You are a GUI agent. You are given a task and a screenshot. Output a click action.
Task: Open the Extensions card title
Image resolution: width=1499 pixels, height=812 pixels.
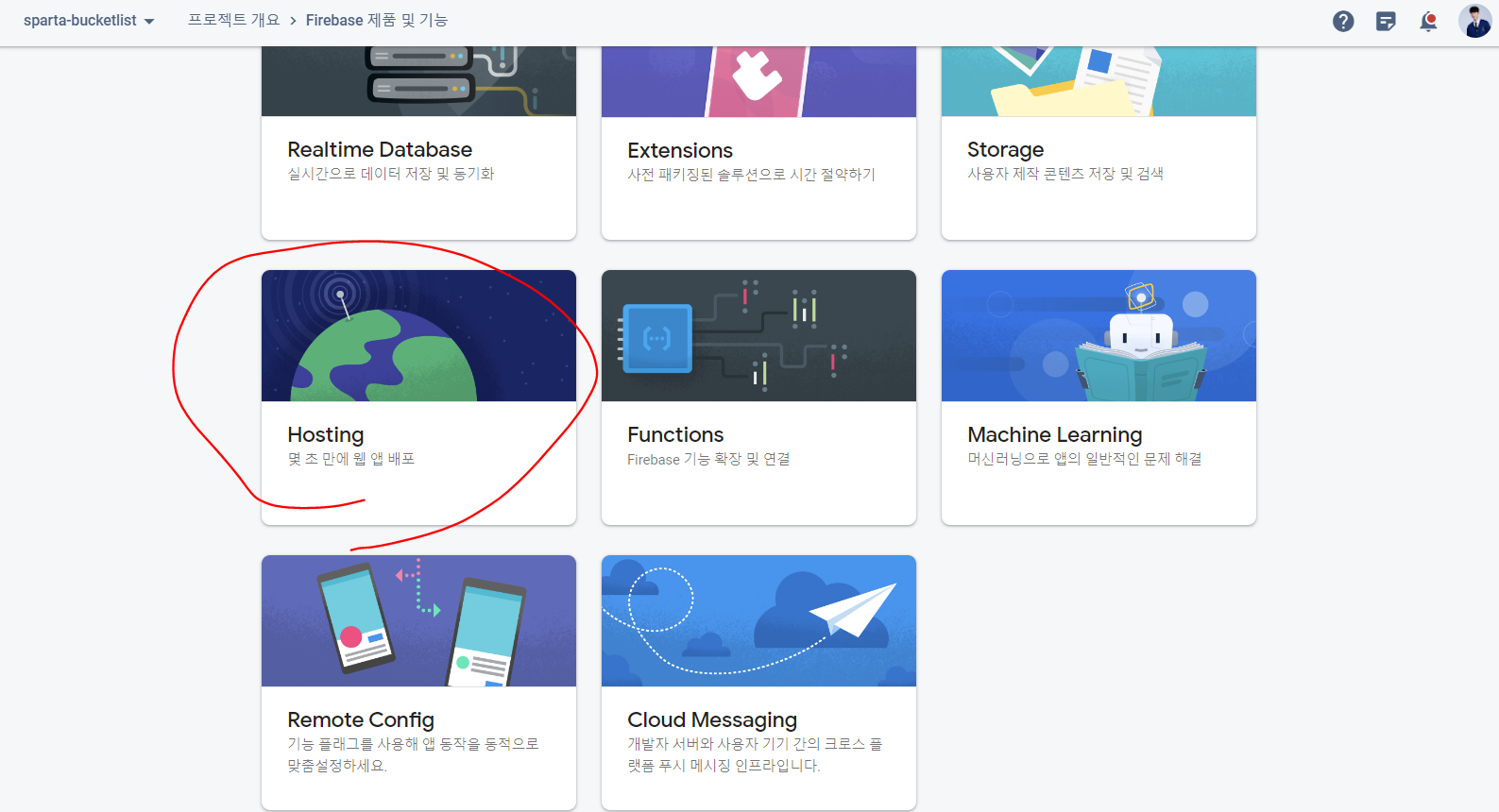(680, 150)
